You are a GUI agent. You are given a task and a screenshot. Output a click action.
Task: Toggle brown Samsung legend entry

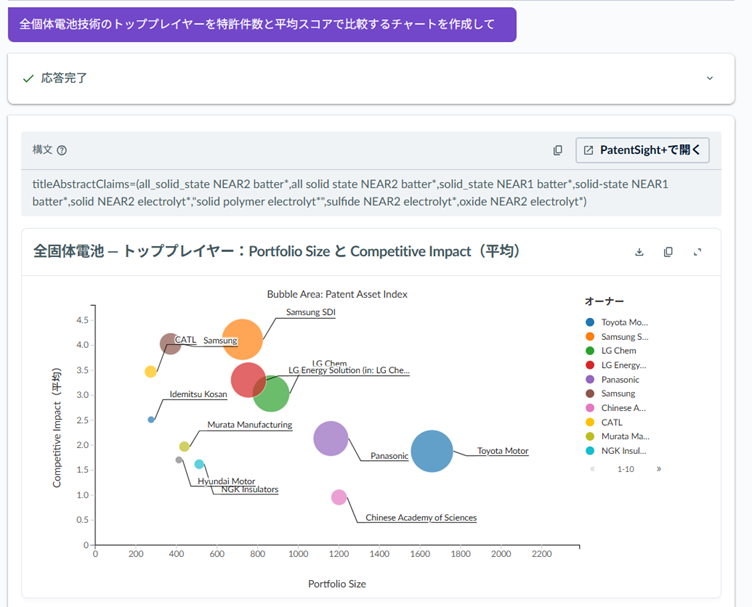[611, 394]
